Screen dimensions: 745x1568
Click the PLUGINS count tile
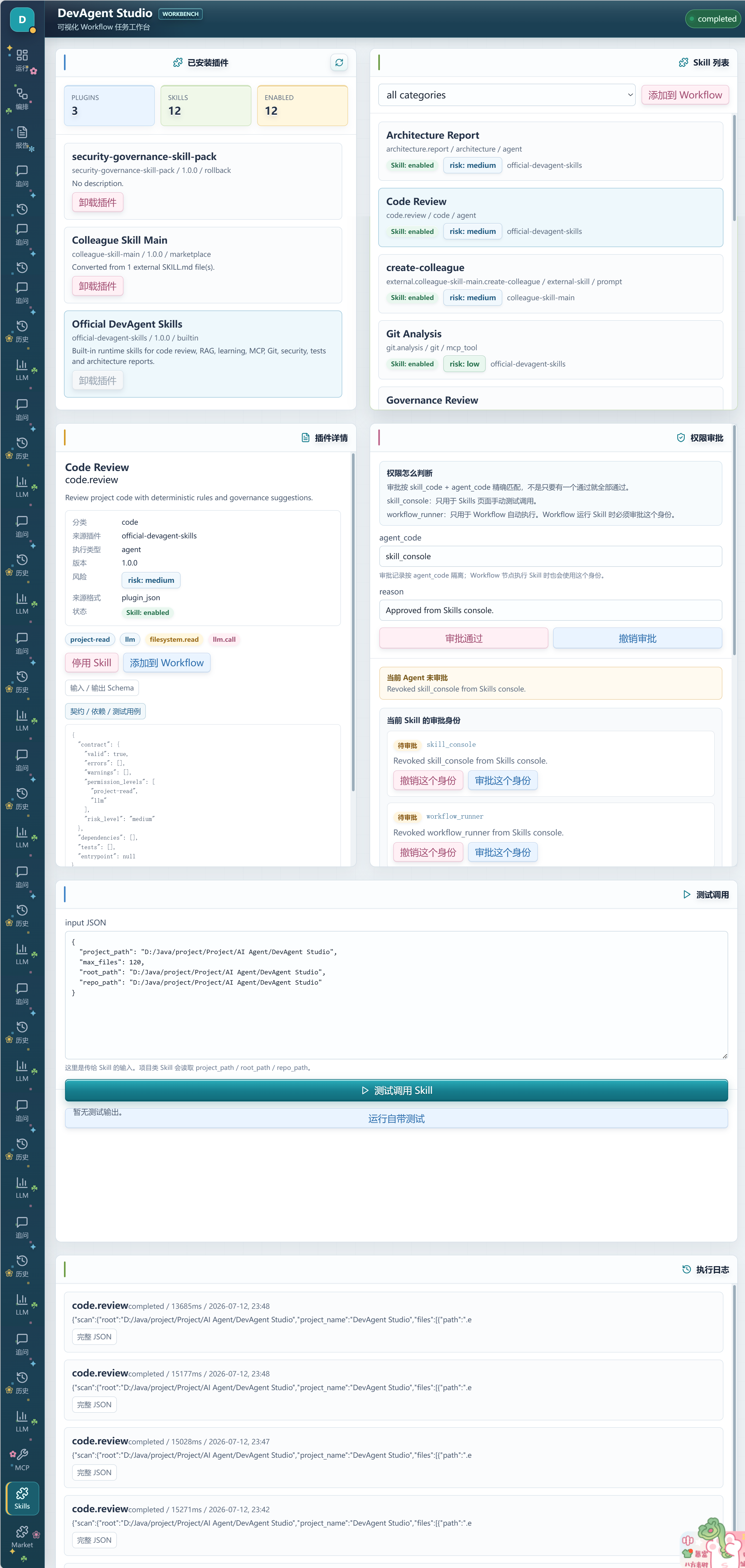(x=109, y=105)
